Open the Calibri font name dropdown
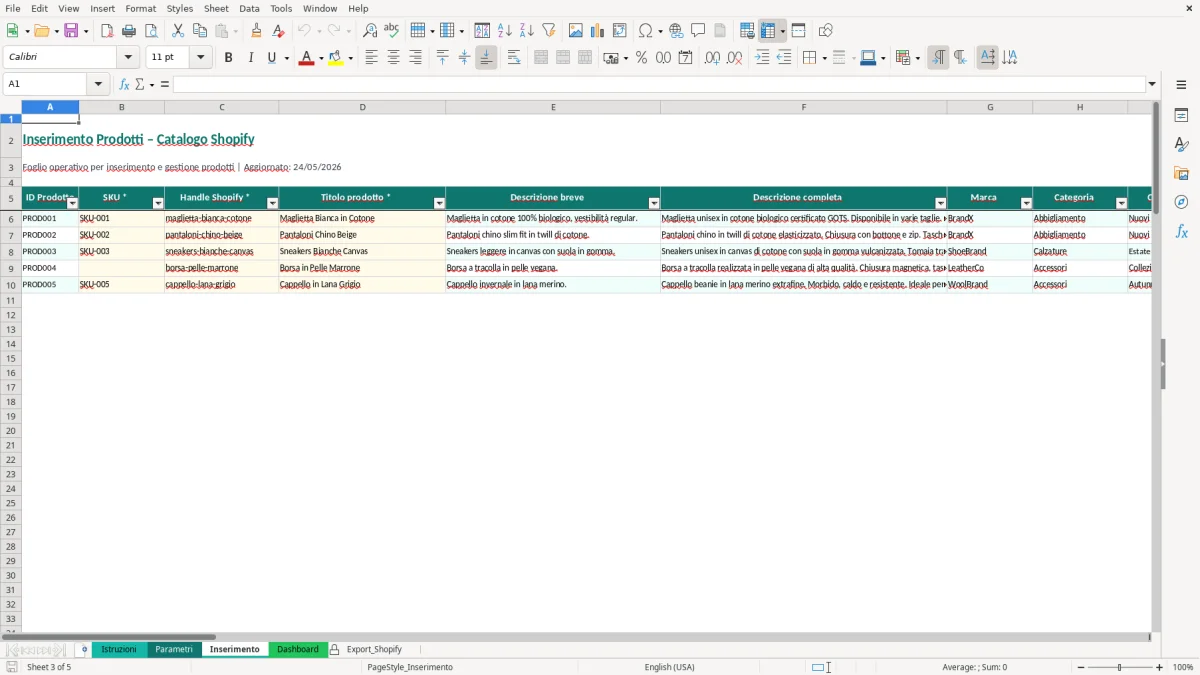This screenshot has height=675, width=1200. click(128, 58)
